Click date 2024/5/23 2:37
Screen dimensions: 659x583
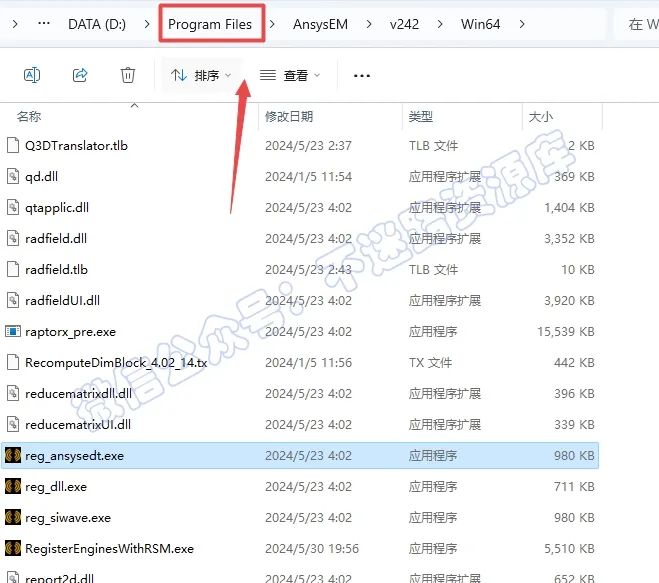tap(308, 145)
